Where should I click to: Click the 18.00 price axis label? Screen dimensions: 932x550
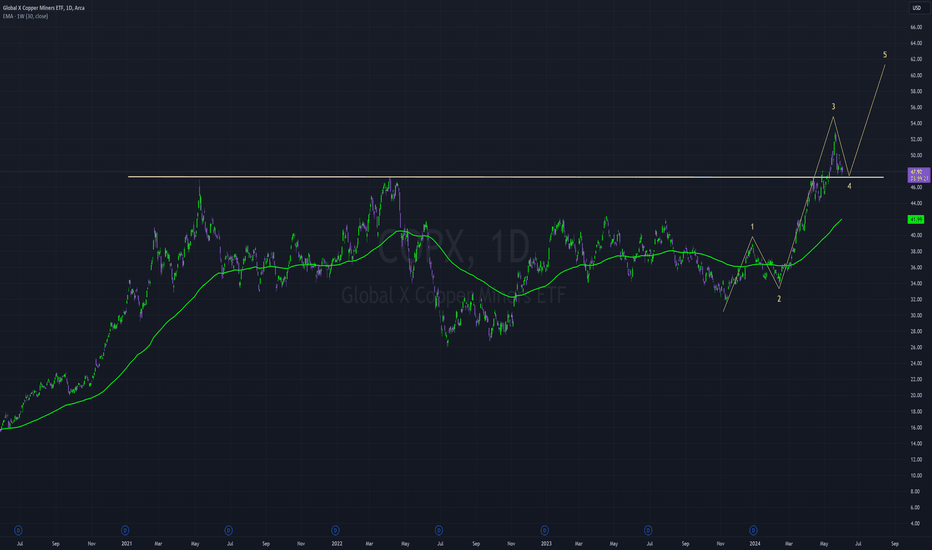[916, 411]
